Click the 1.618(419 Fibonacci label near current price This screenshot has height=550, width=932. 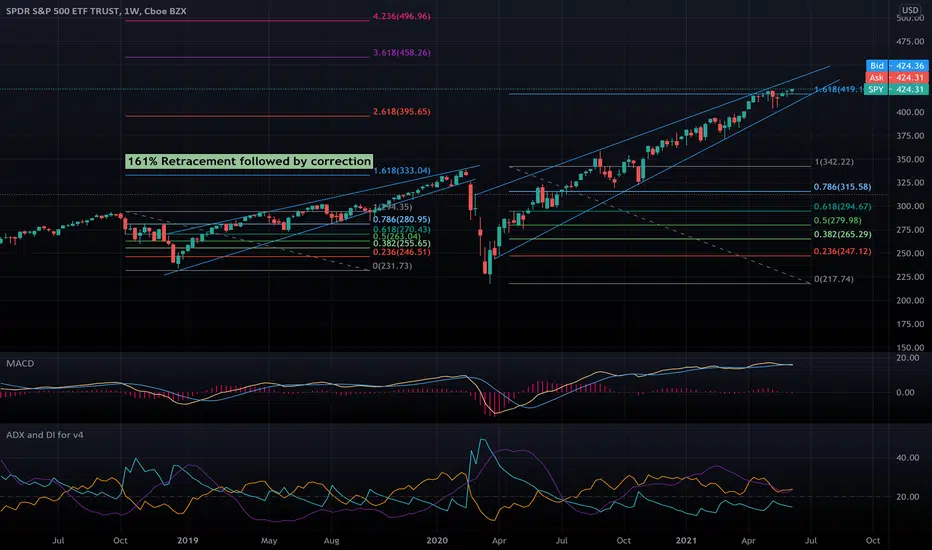838,89
